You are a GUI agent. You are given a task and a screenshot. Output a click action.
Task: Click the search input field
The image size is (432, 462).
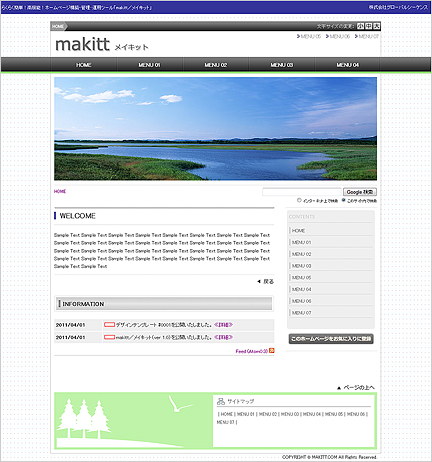[x=302, y=192]
